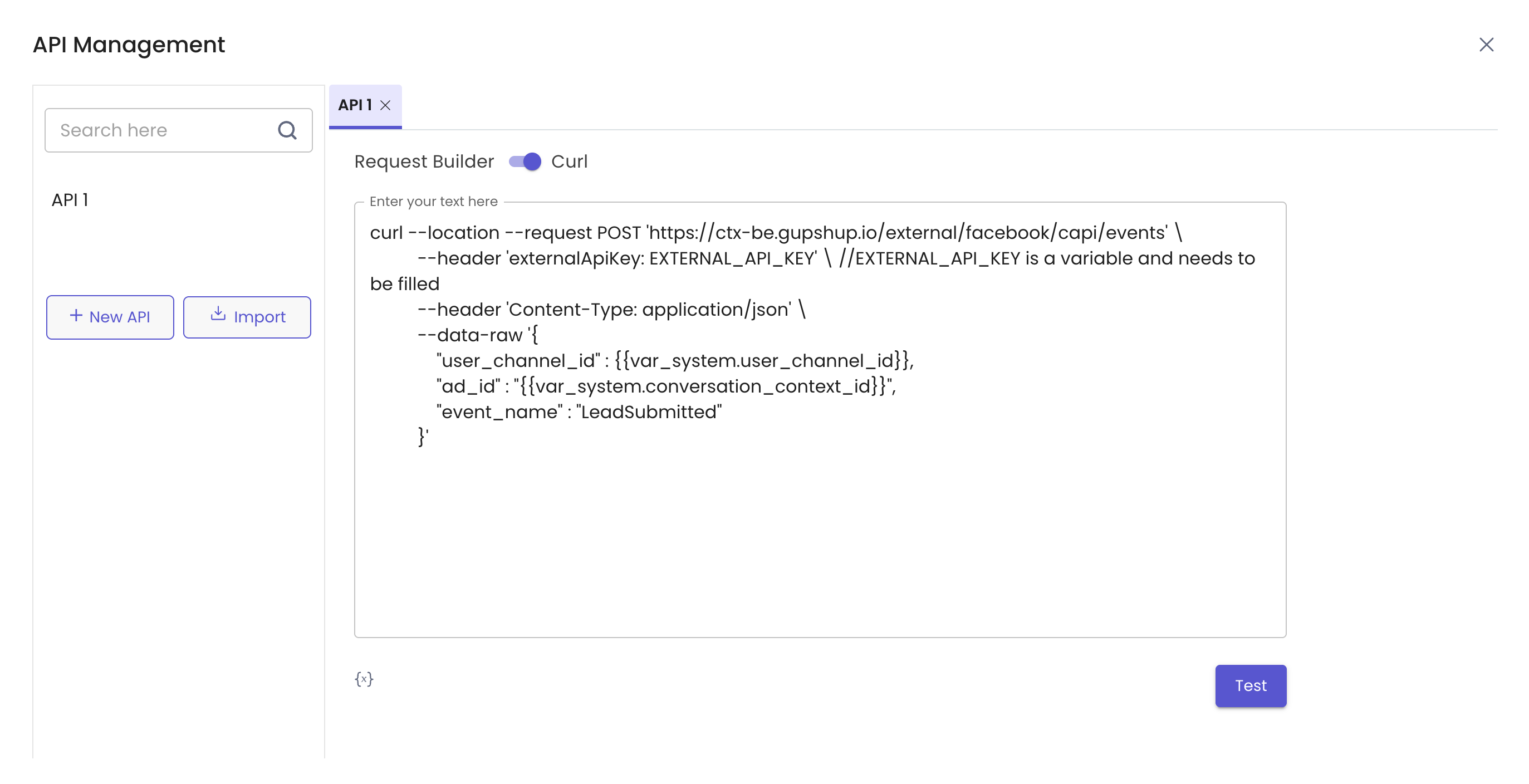Viewport: 1529px width, 784px height.
Task: Click the API Management title
Action: tap(129, 45)
